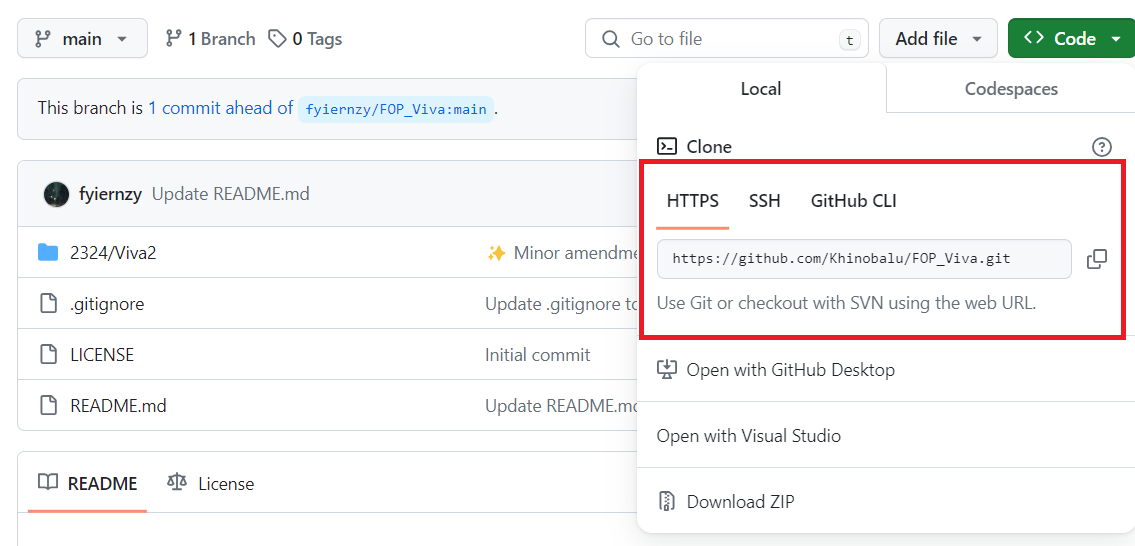This screenshot has width=1135, height=546.
Task: Click the clone URL text field
Action: [864, 259]
